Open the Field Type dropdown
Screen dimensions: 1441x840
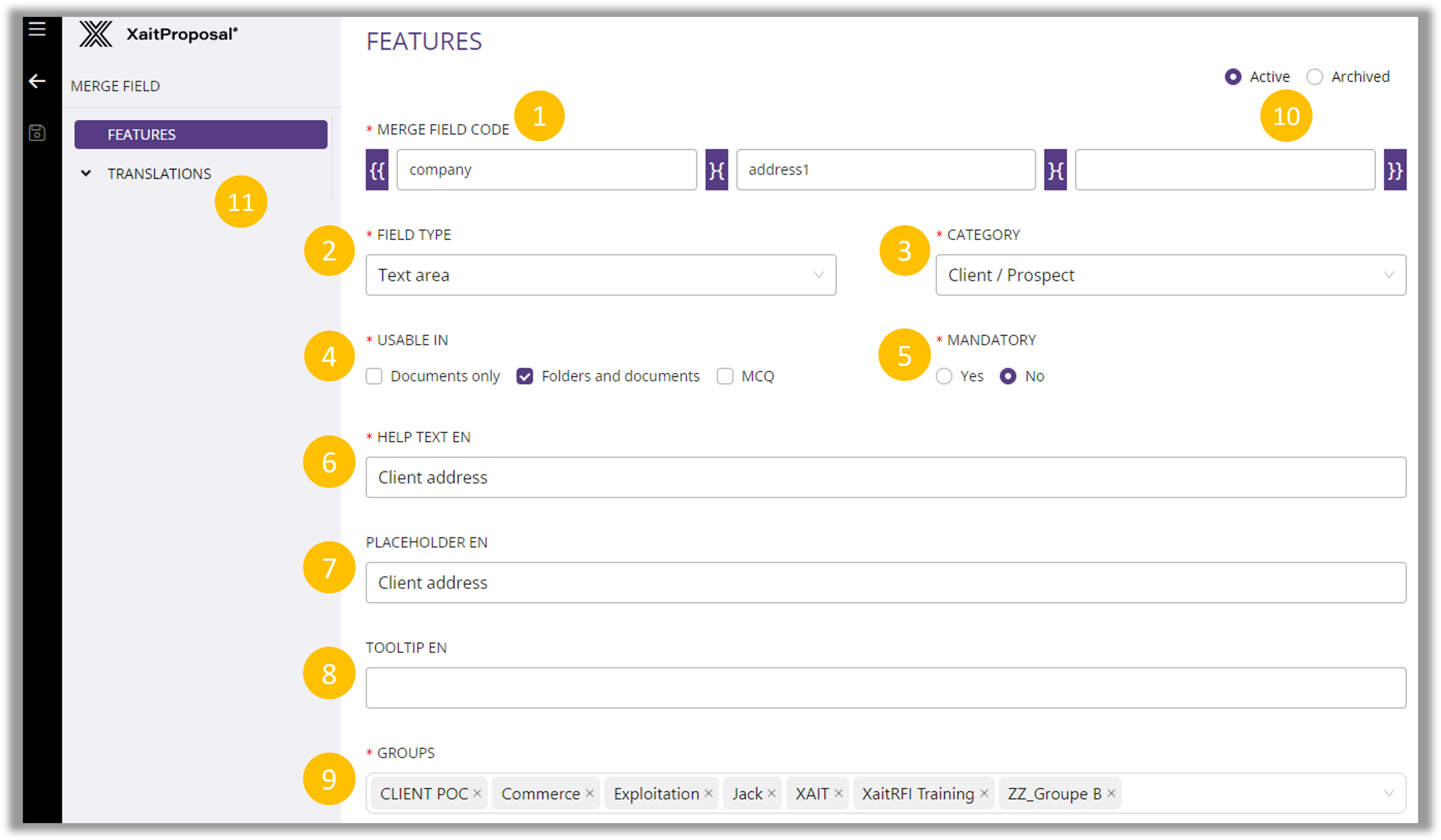601,275
